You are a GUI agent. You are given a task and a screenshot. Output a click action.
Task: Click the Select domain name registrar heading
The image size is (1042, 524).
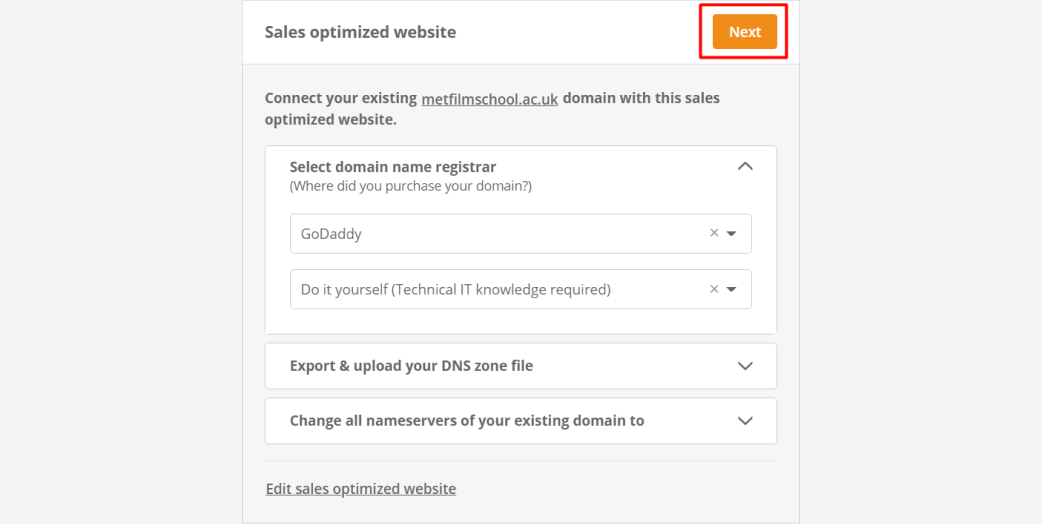393,167
